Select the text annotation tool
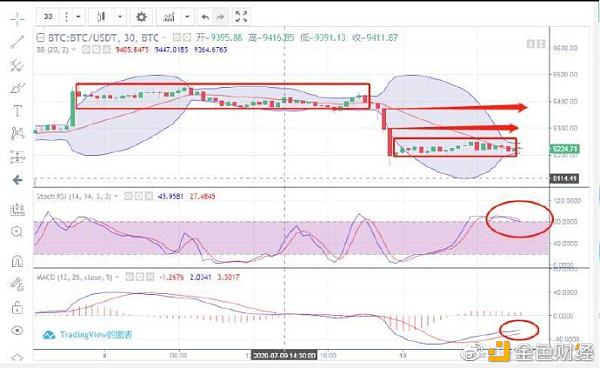600x368 pixels. tap(17, 111)
